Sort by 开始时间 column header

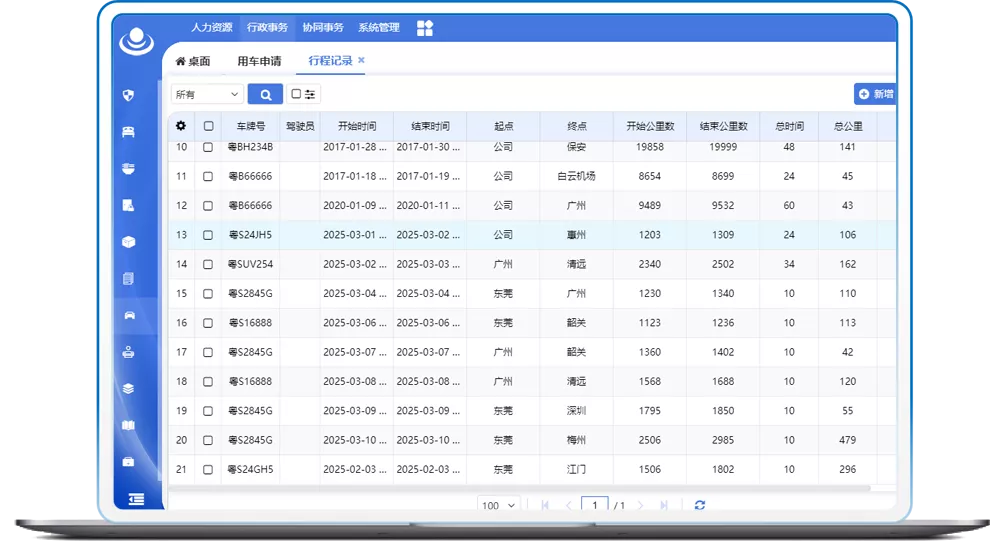(x=357, y=126)
